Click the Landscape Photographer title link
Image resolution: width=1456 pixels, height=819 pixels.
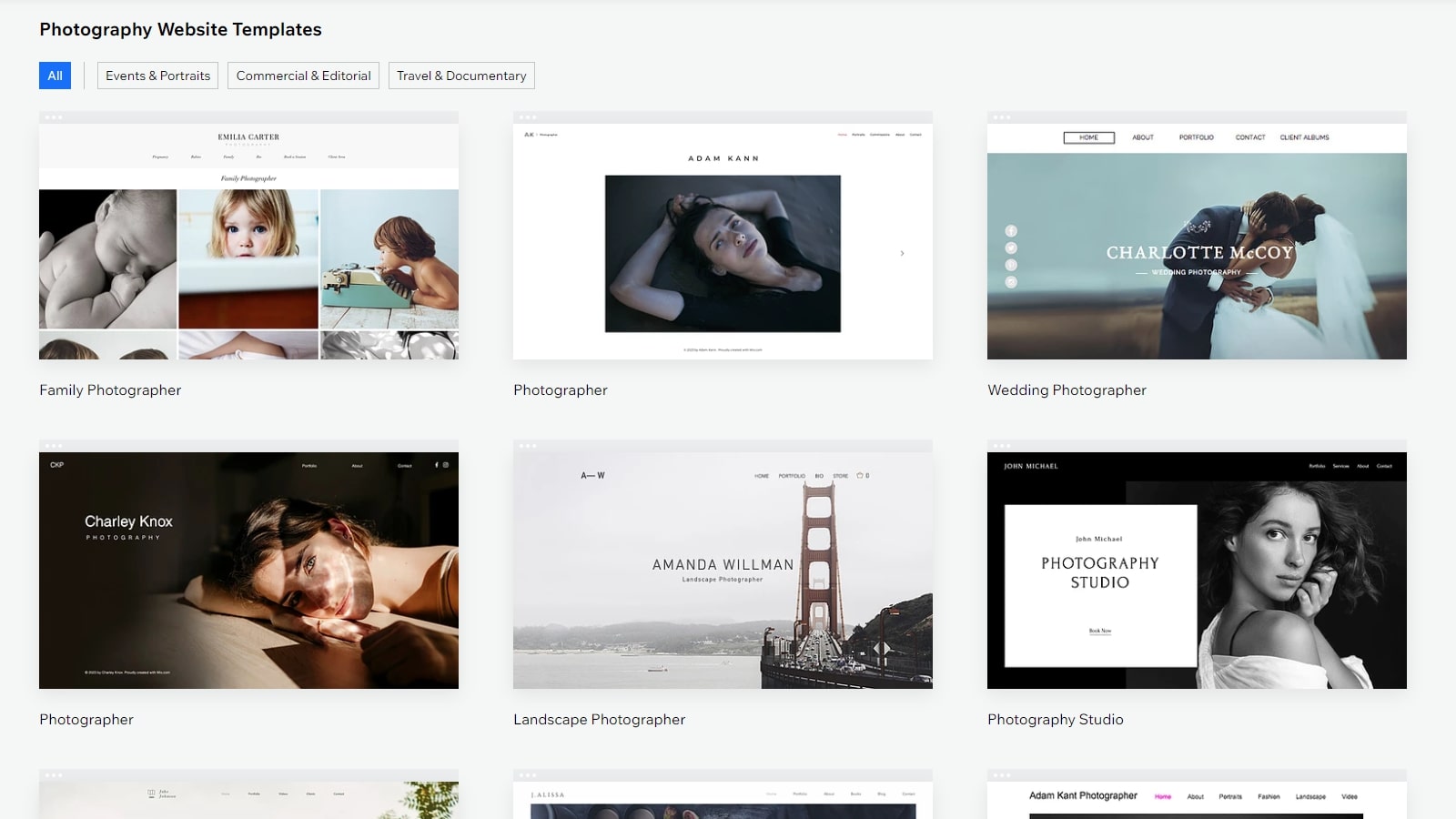coord(599,719)
